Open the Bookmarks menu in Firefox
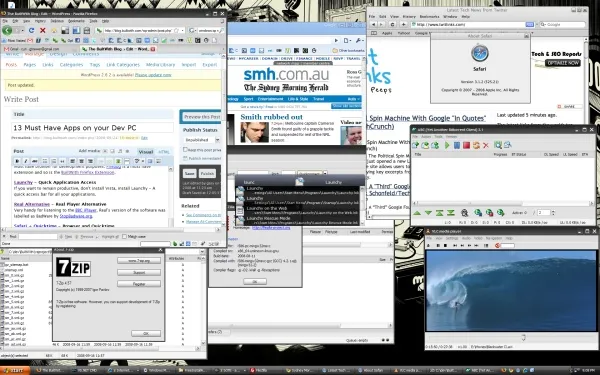This screenshot has width=600, height=375. pyautogui.click(x=76, y=21)
